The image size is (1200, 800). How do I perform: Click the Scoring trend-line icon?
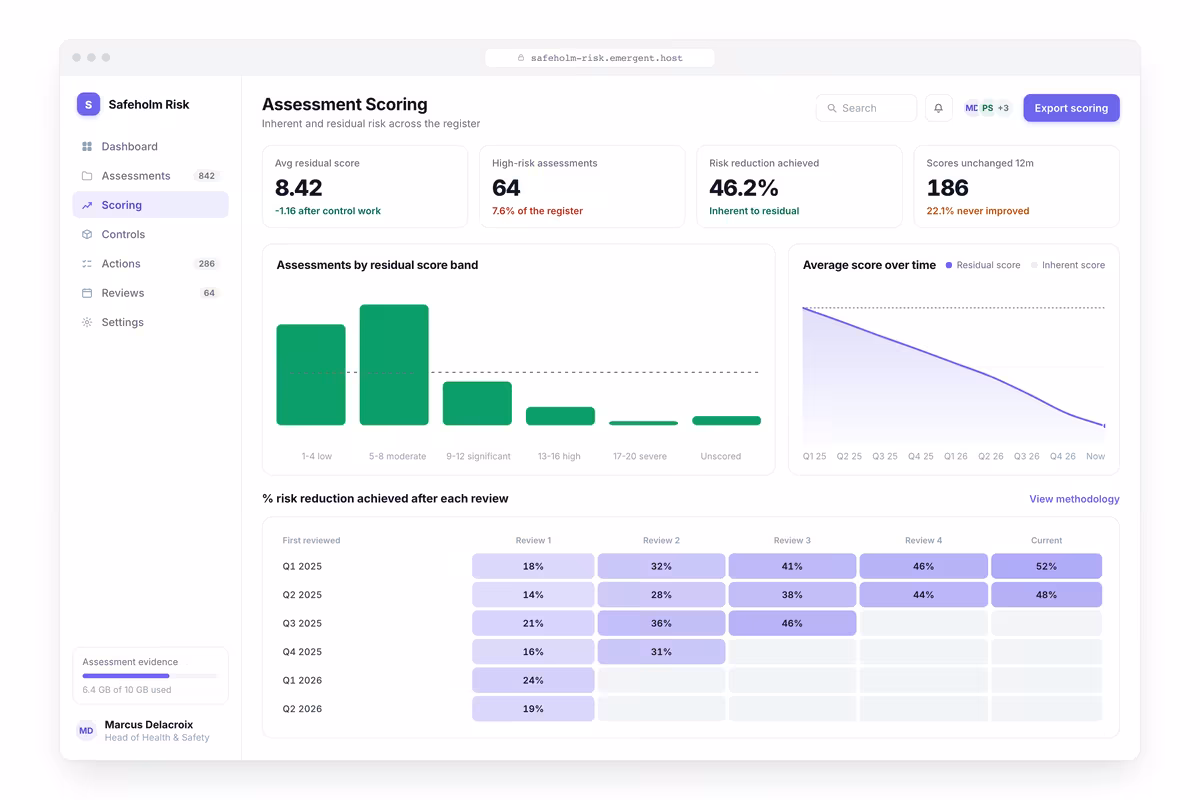tap(87, 205)
